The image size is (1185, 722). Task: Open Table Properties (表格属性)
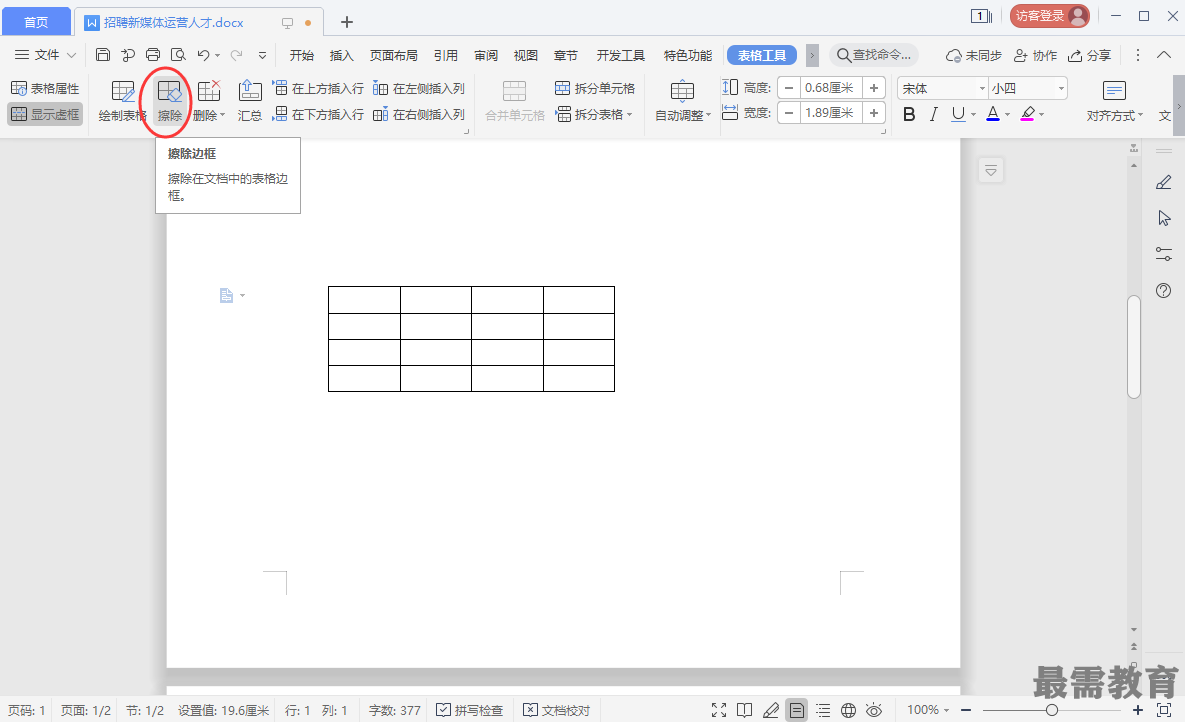click(45, 88)
